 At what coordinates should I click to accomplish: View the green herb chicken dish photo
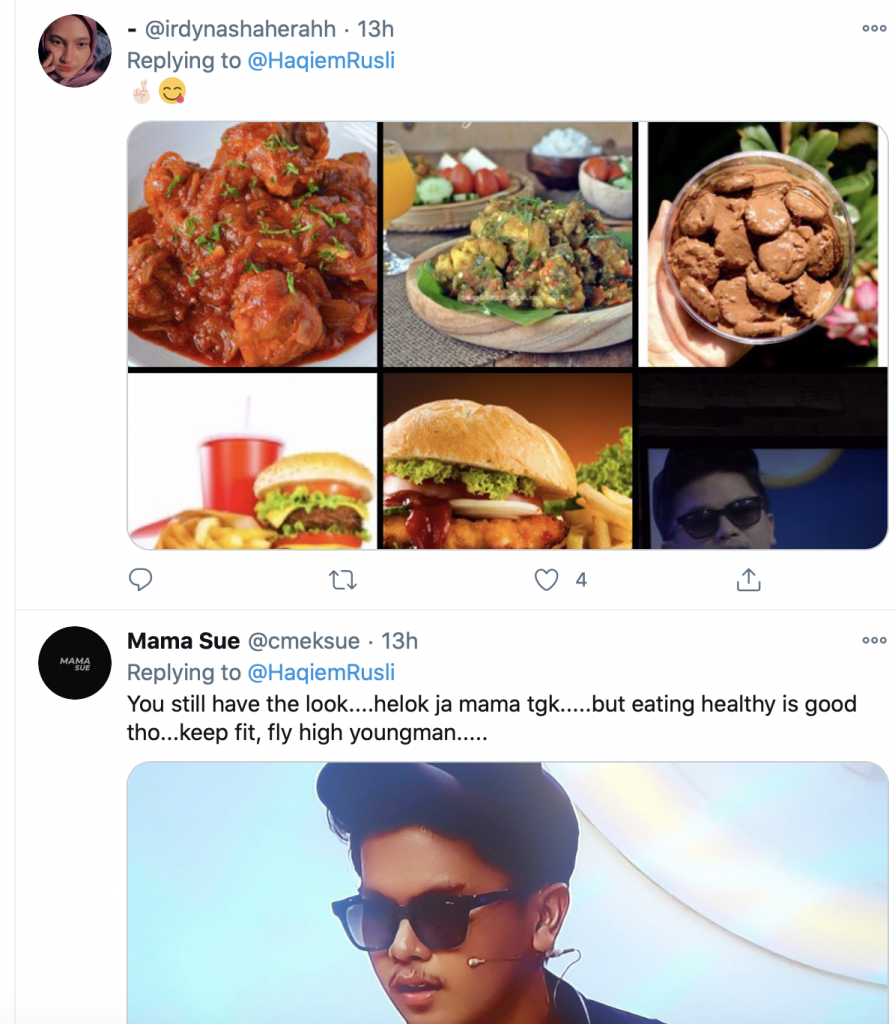tap(508, 244)
